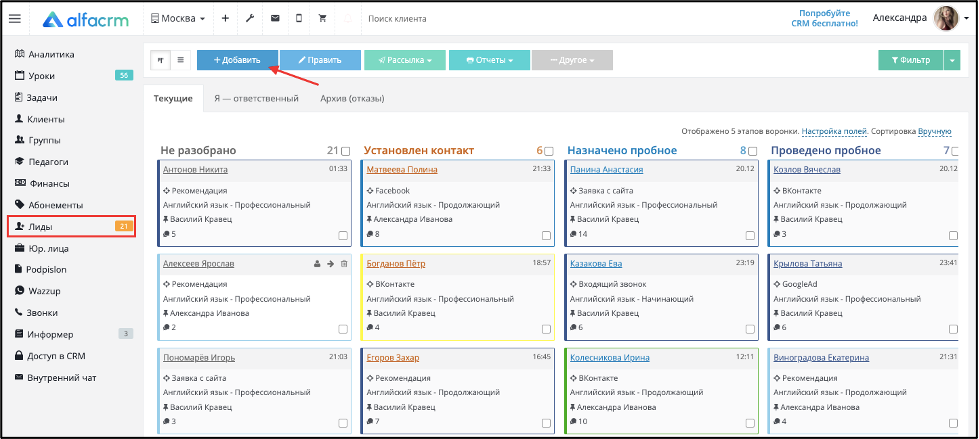
Task: Open the Рассылка dropdown button
Action: (405, 60)
